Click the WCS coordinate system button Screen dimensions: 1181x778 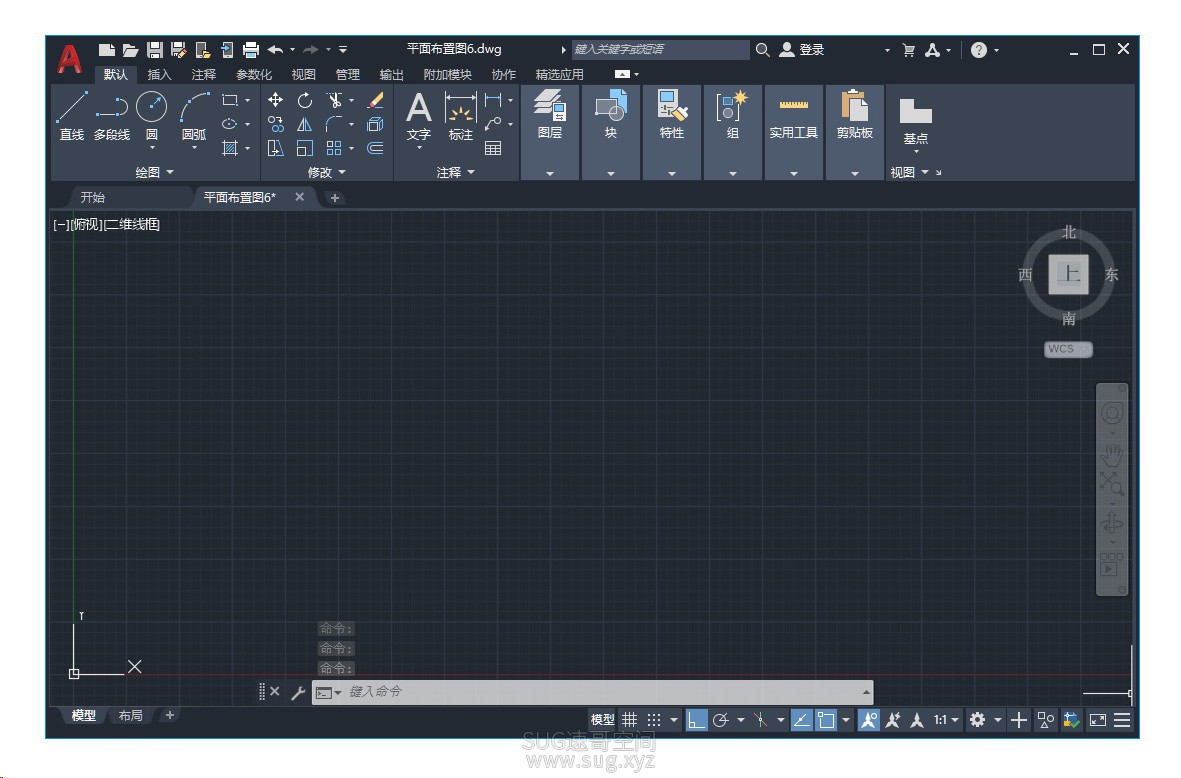tap(1067, 349)
